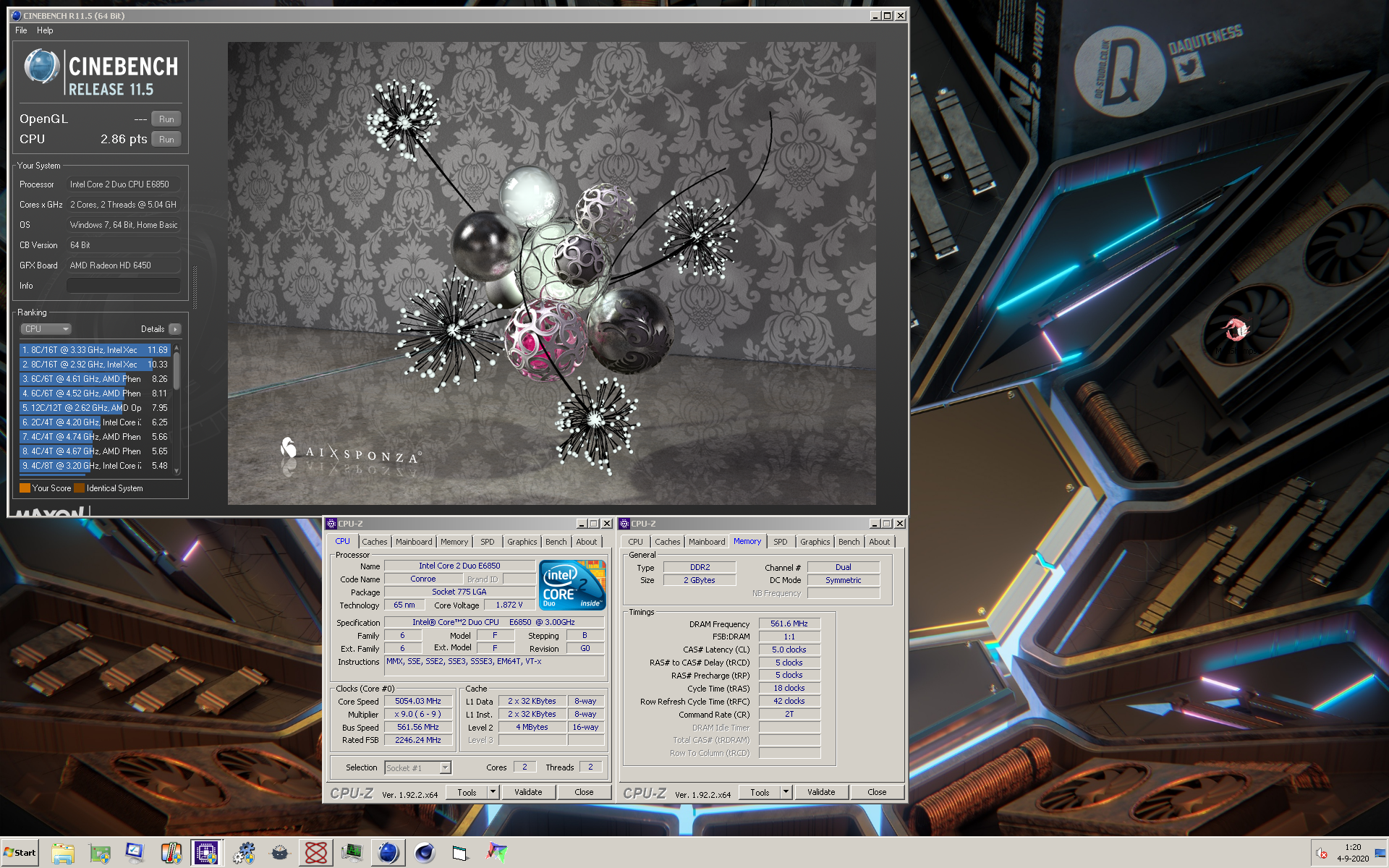This screenshot has height=868, width=1389.
Task: Click Validate in right CPU-Z window
Action: pos(821,792)
